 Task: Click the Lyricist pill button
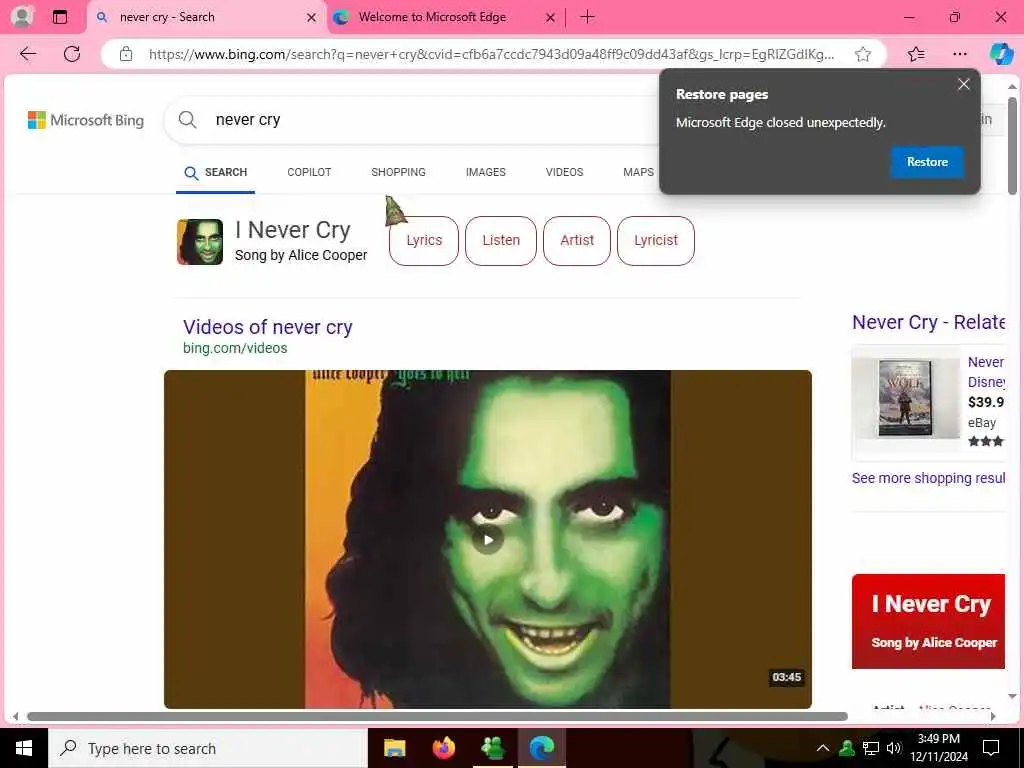click(x=656, y=240)
